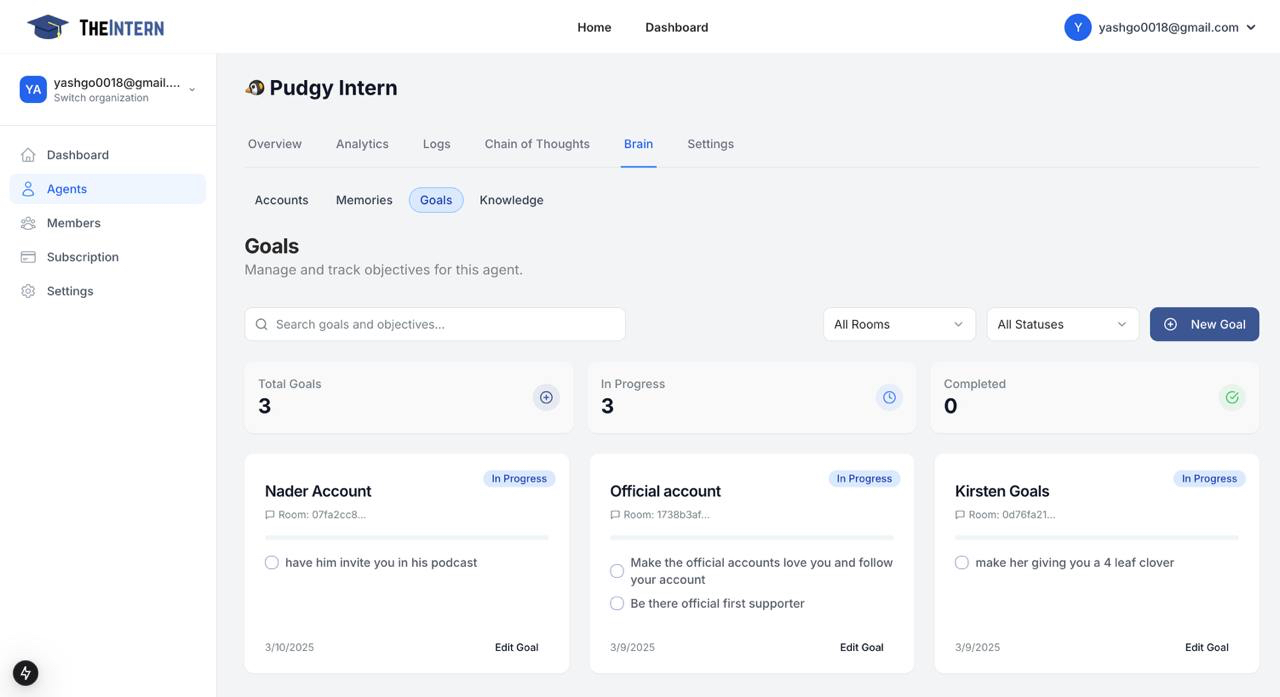1280x697 pixels.
Task: Click the Subscription card icon in sidebar
Action: pos(28,257)
